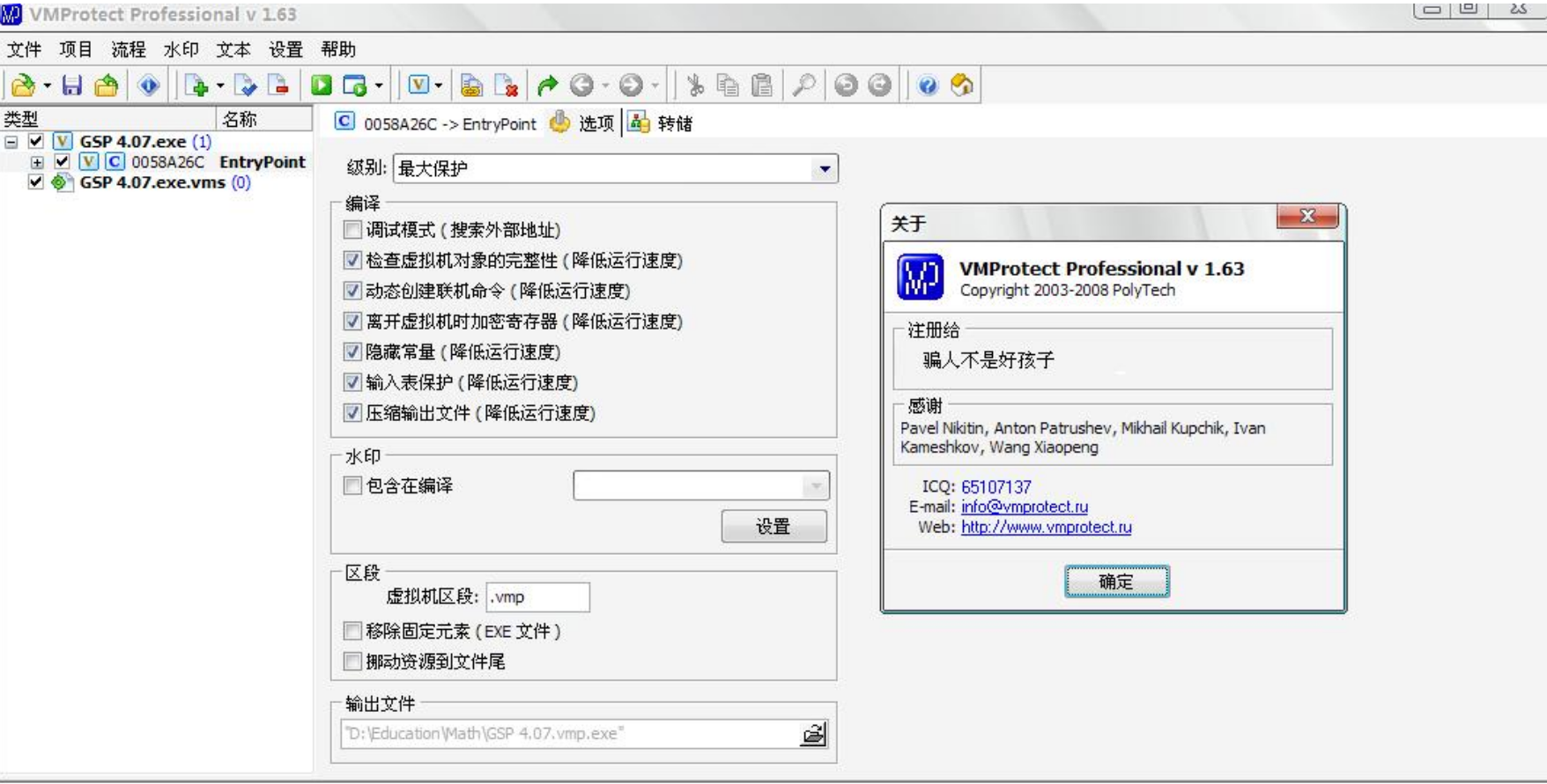Expand the 0058A26C EntryPoint tree node
This screenshot has width=1547, height=784.
pos(37,162)
